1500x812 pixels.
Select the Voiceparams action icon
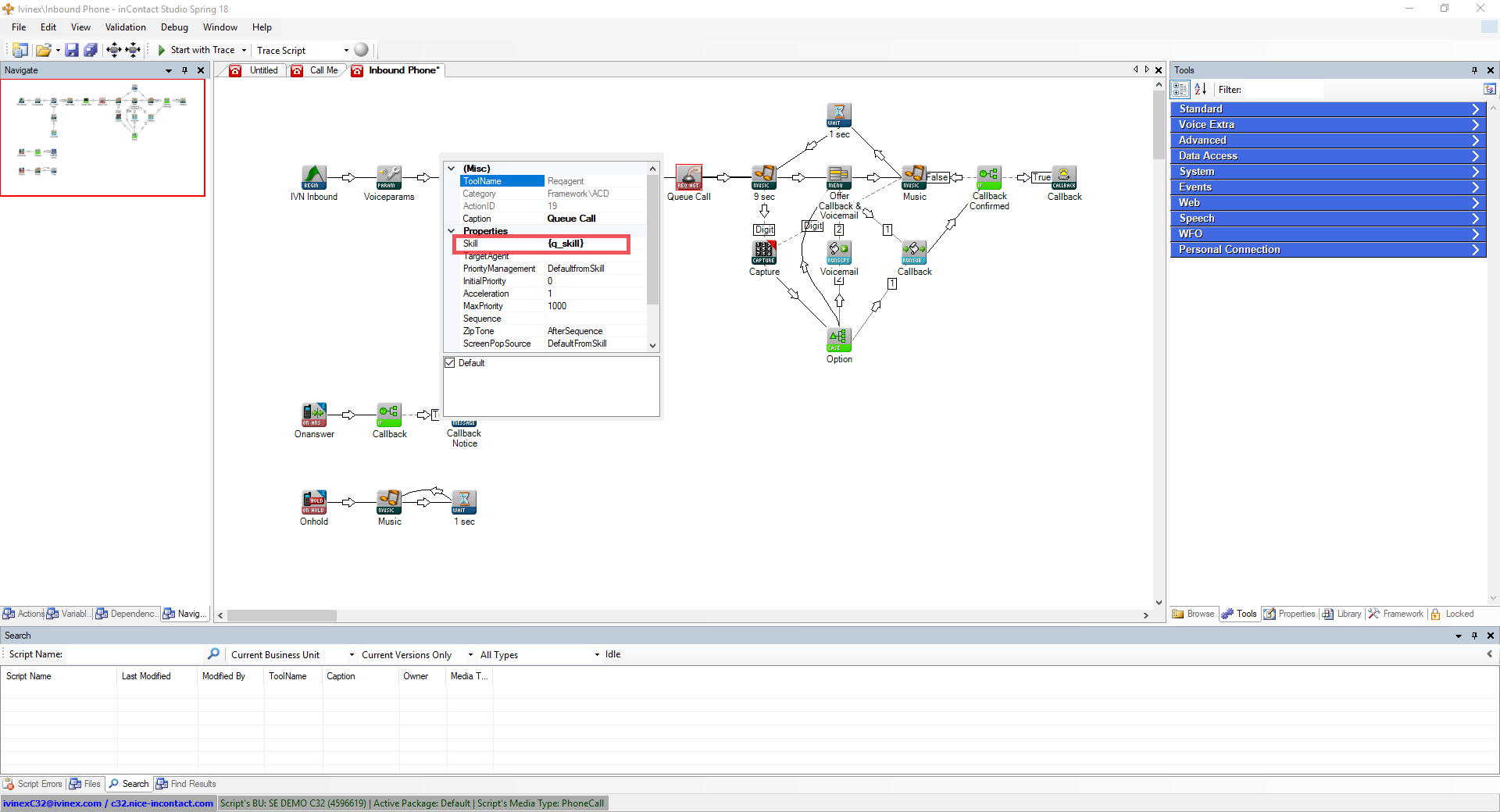click(x=389, y=177)
